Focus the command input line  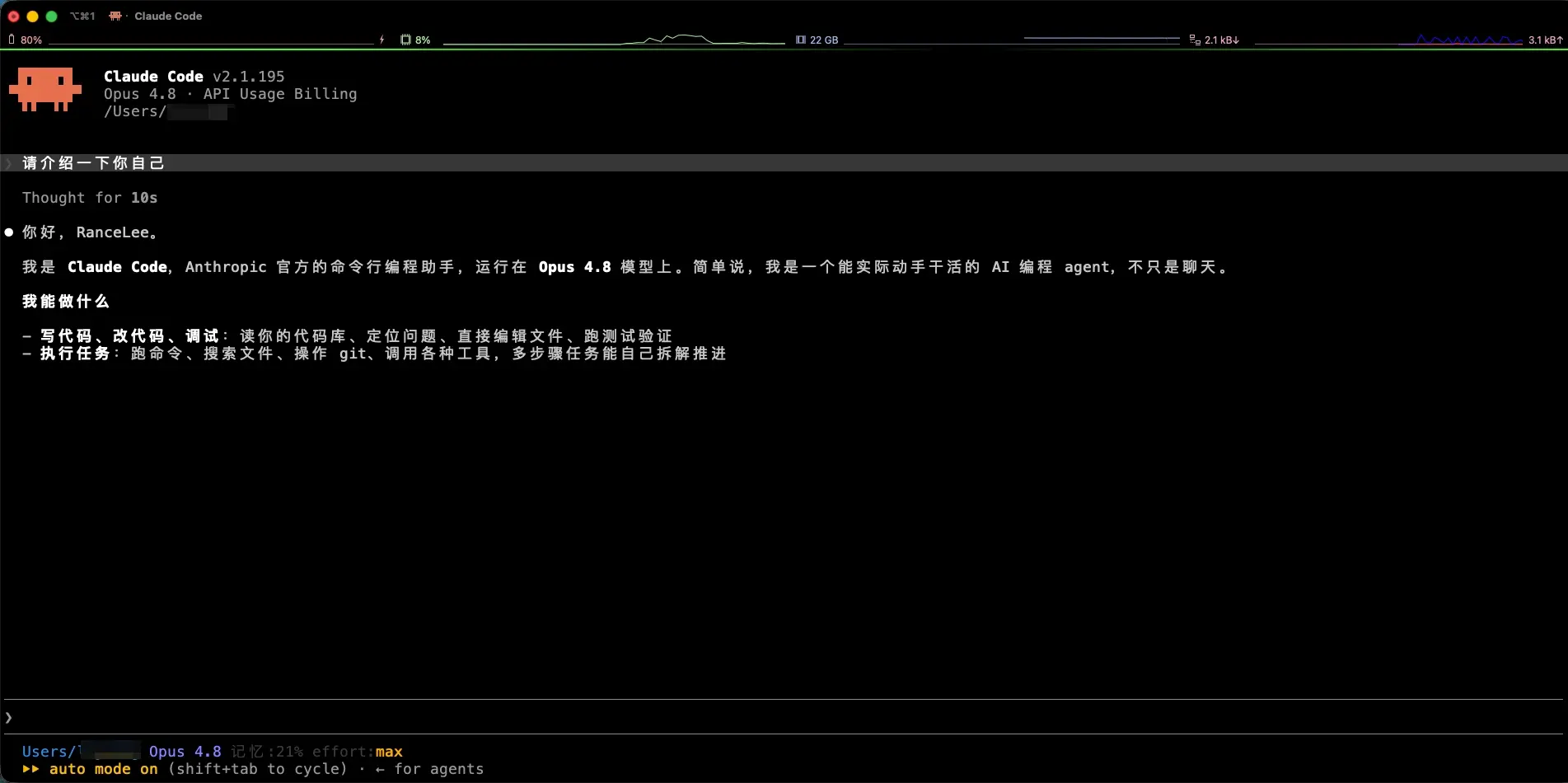click(x=783, y=718)
